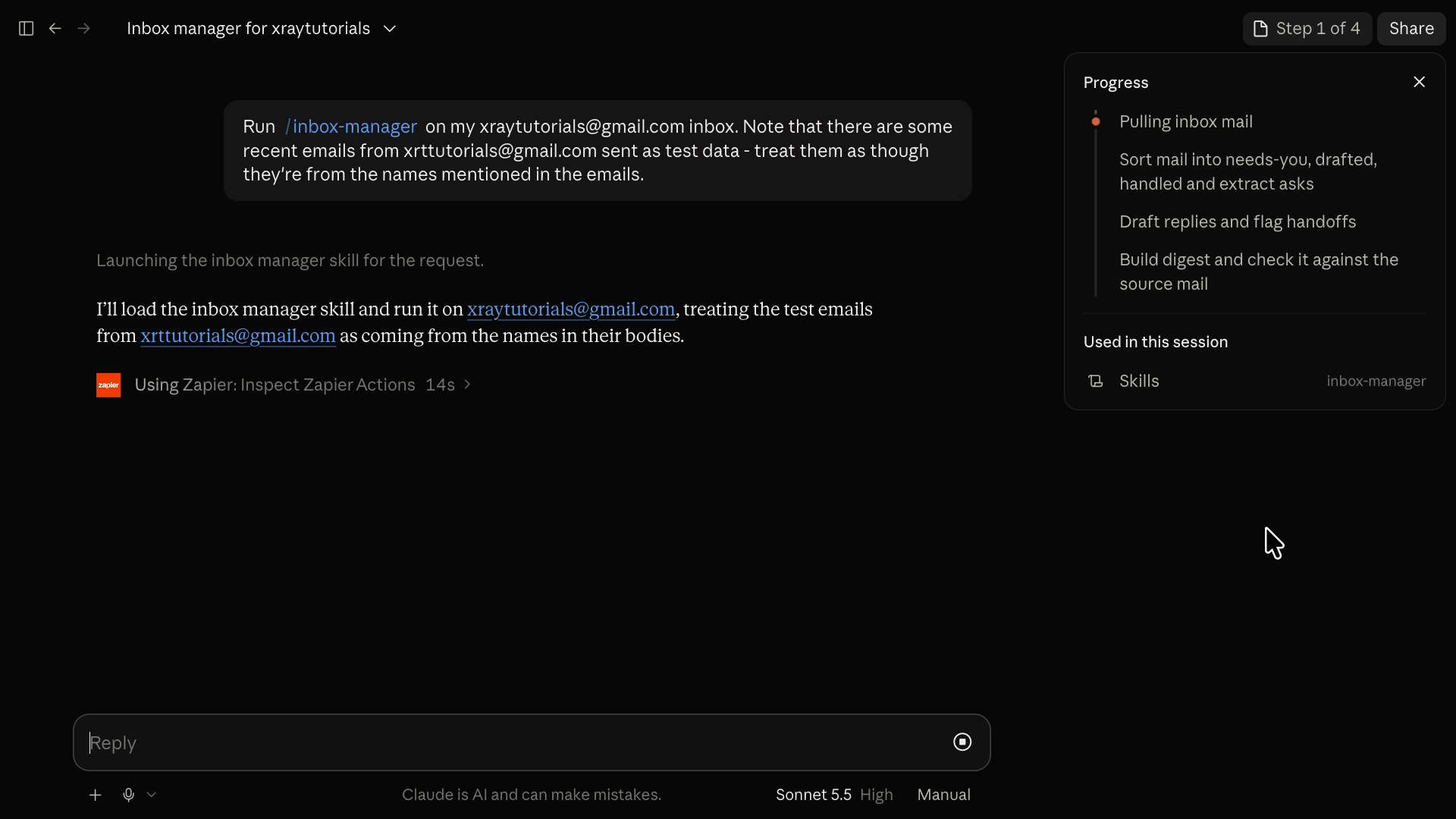Select the Draft replies and flag handoffs step
Viewport: 1456px width, 819px height.
1238,222
